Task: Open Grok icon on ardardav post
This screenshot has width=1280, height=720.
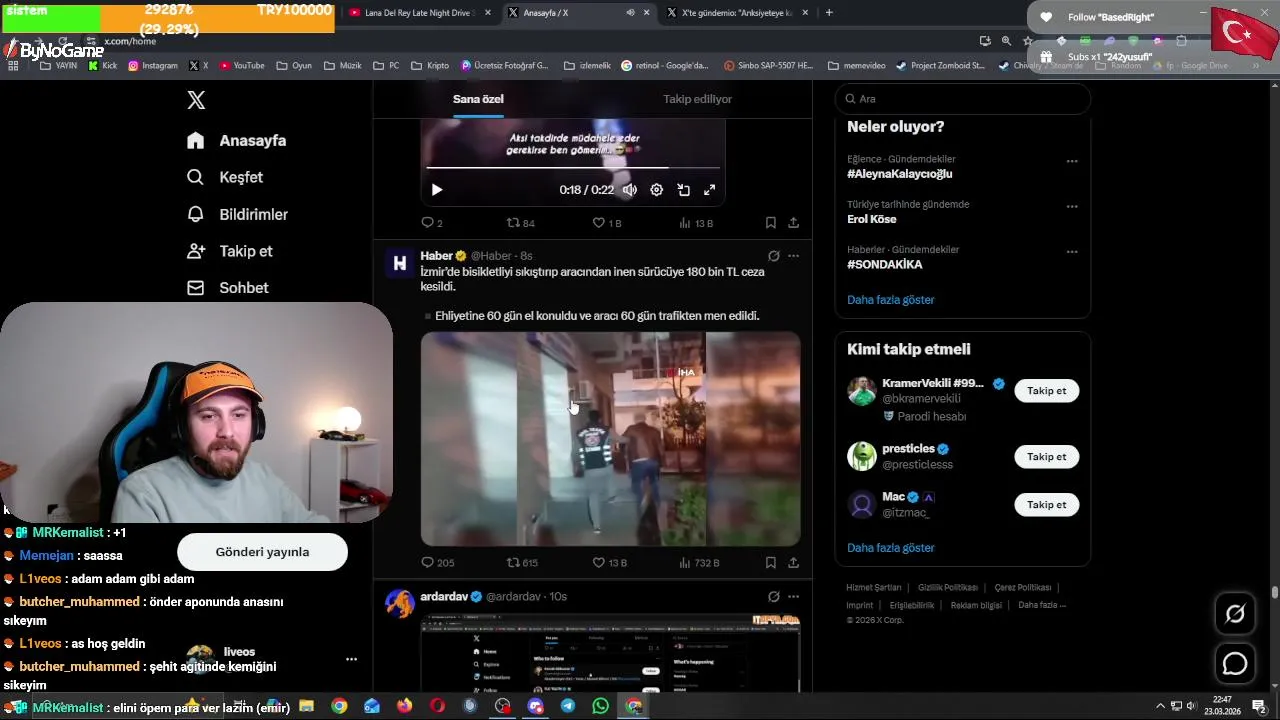Action: [773, 596]
